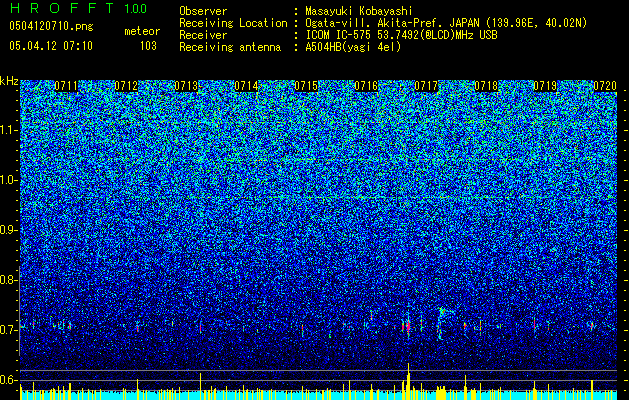Click the 0711 time marker

coord(66,86)
